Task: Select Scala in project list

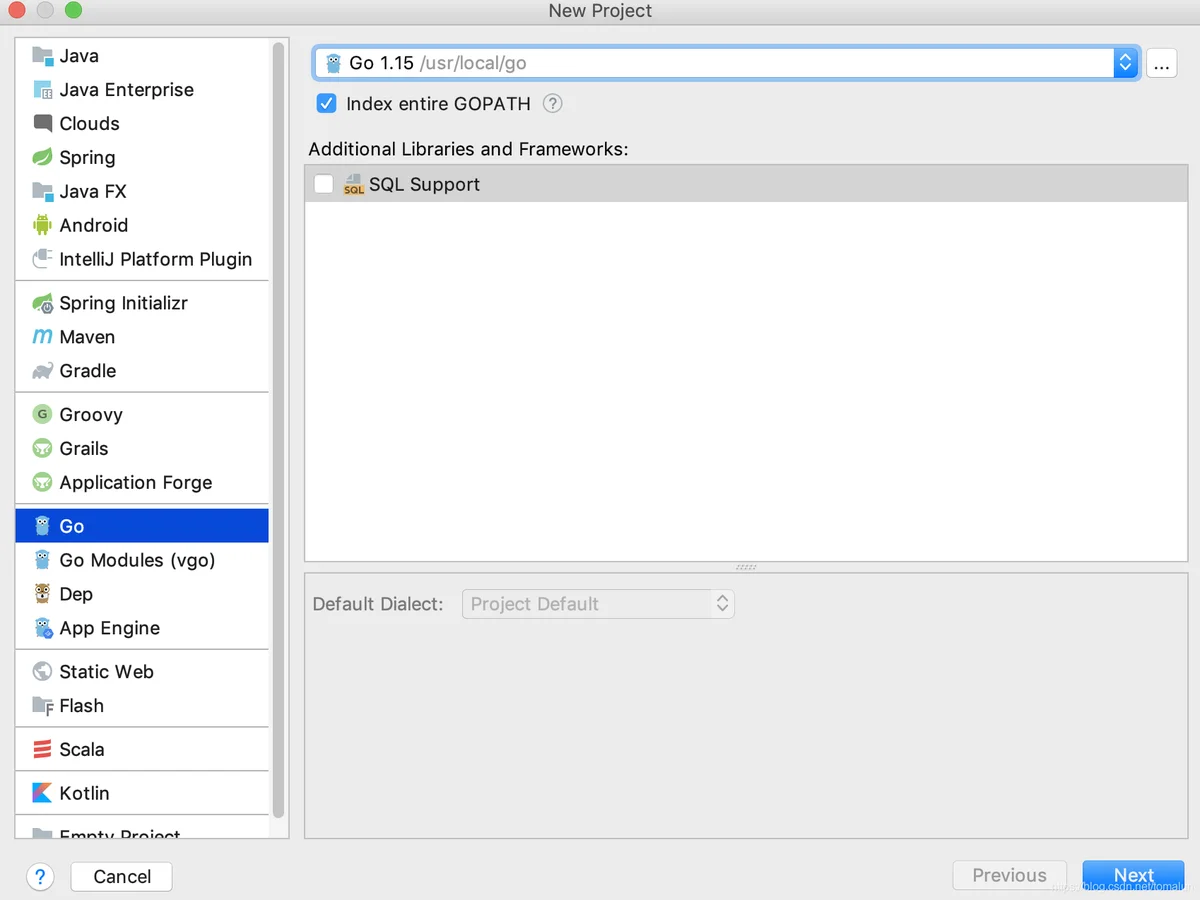Action: click(x=142, y=749)
